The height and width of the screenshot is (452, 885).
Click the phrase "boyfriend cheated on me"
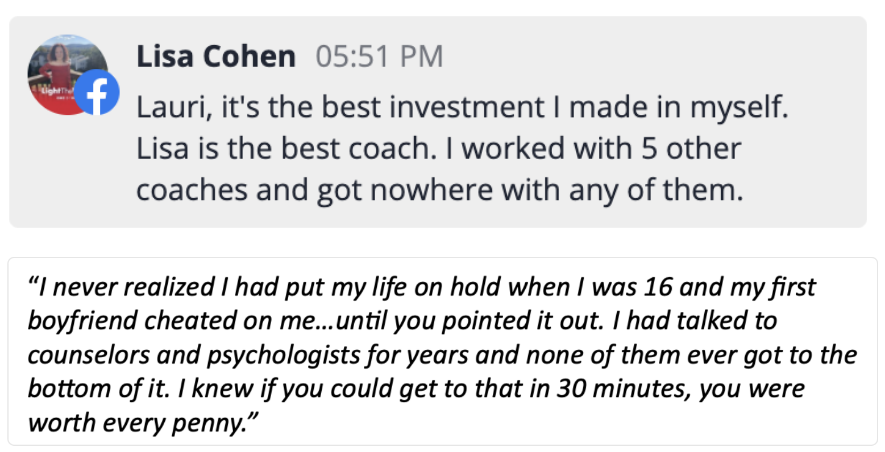[172, 321]
